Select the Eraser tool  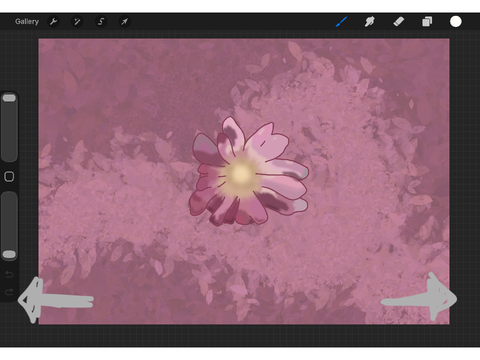(399, 22)
